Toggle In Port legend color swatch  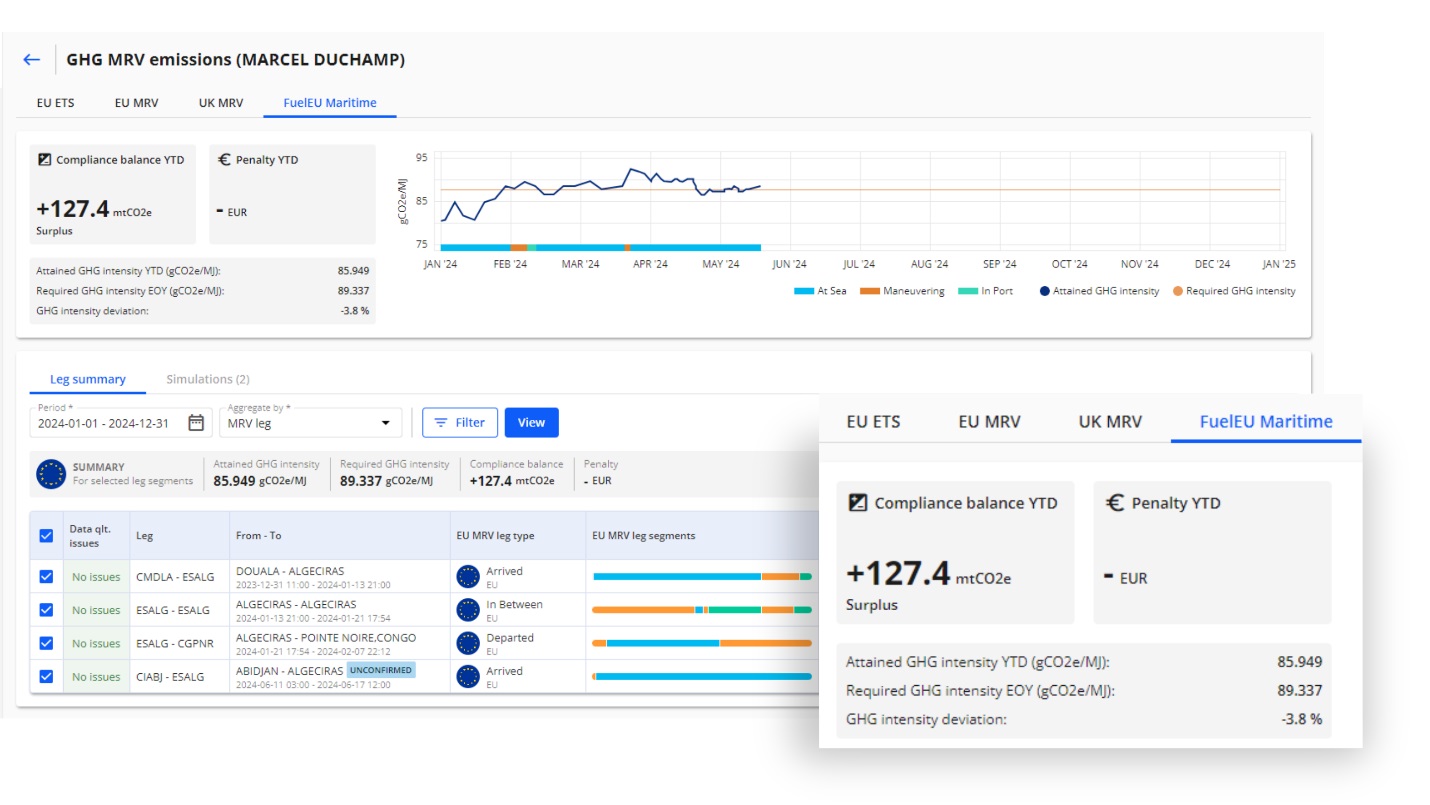pyautogui.click(x=968, y=291)
